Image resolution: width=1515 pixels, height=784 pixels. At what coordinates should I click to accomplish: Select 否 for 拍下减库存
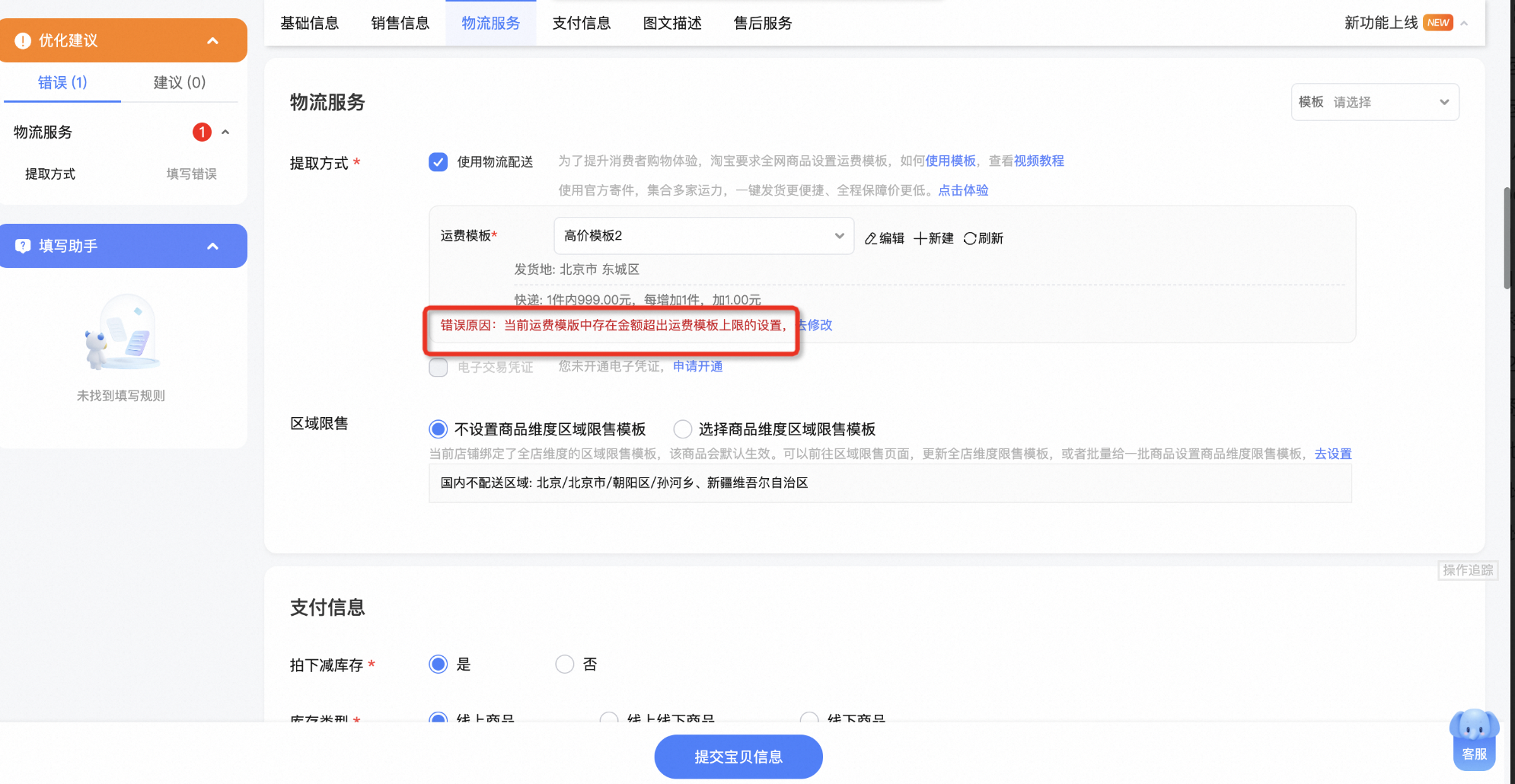coord(564,664)
